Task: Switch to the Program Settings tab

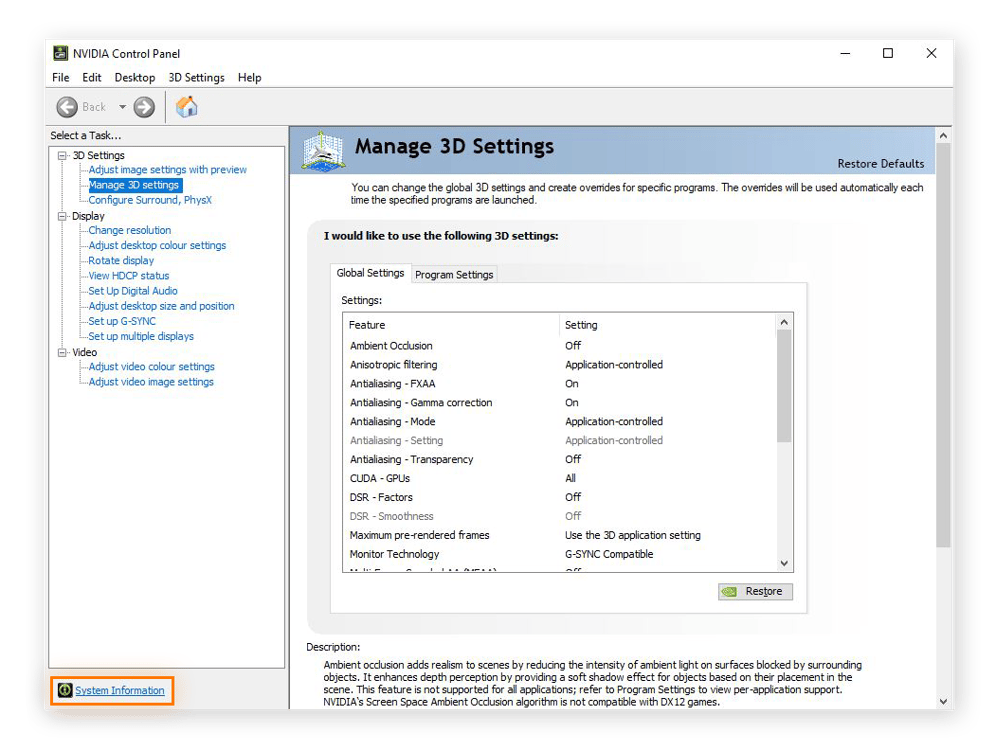Action: point(453,274)
